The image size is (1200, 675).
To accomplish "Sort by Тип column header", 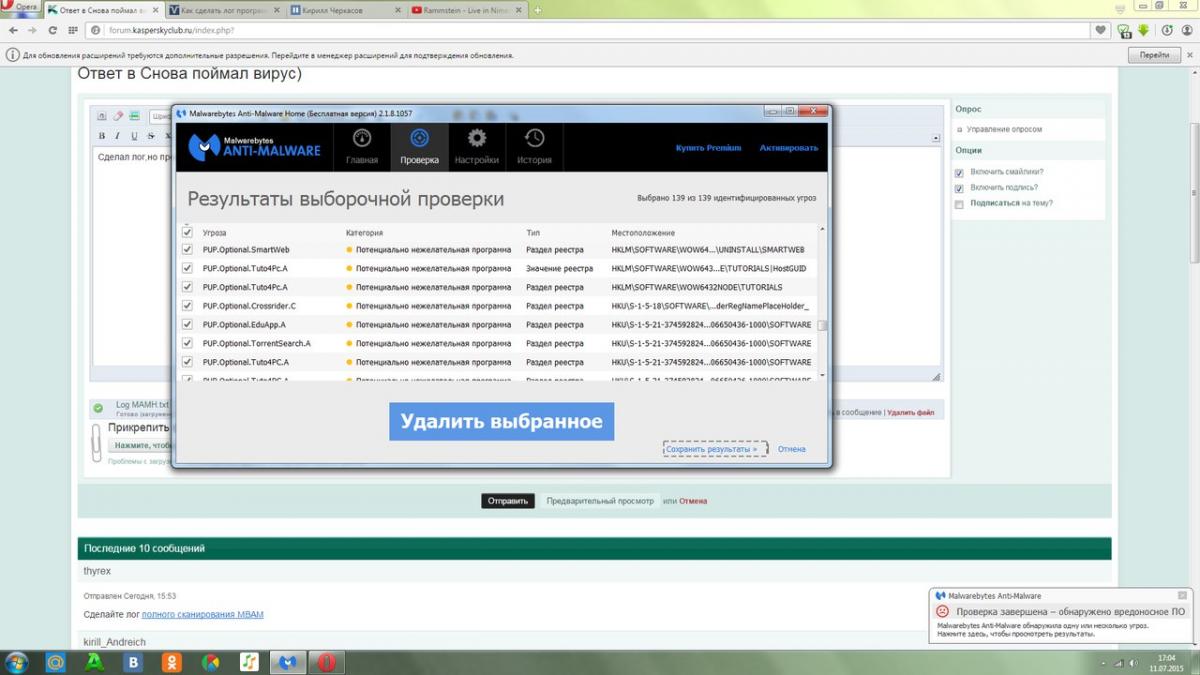I will (533, 233).
